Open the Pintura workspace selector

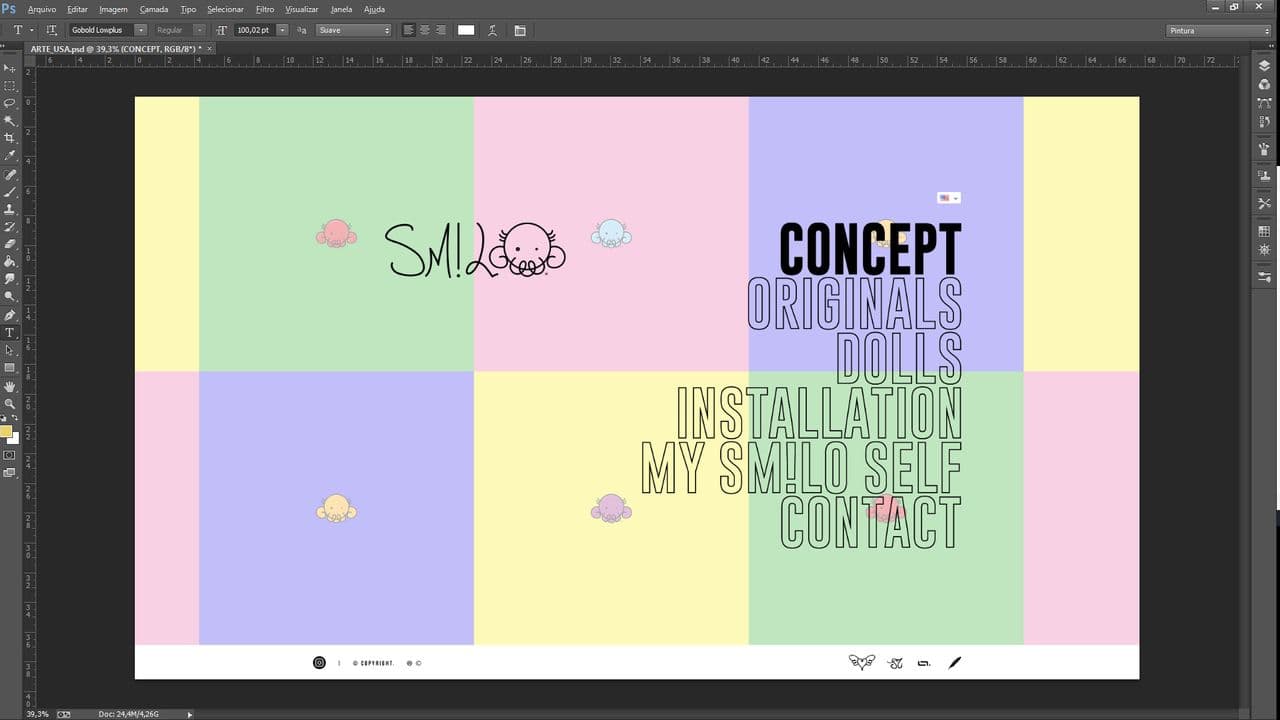[1218, 30]
